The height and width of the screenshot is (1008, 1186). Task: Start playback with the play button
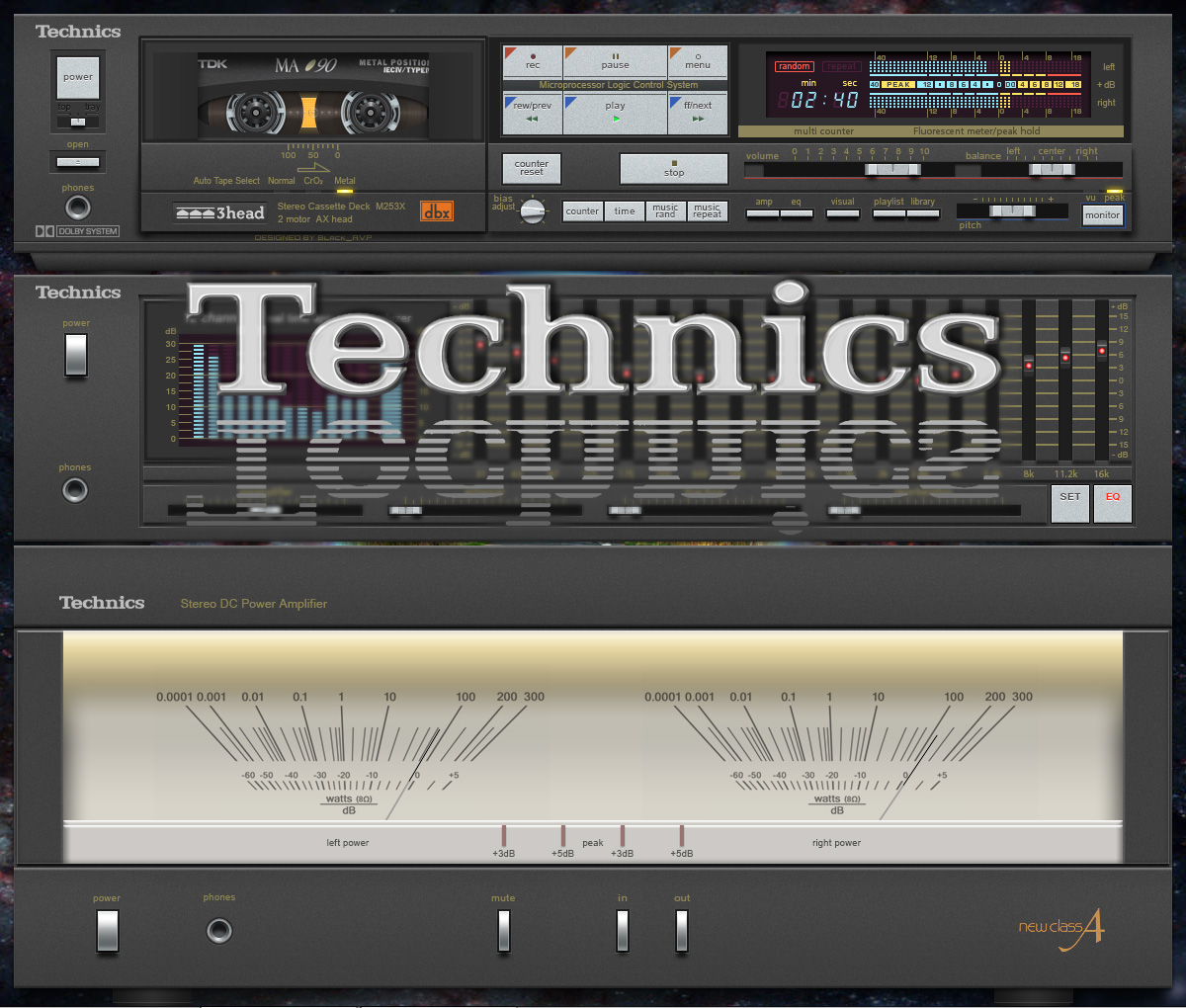615,113
